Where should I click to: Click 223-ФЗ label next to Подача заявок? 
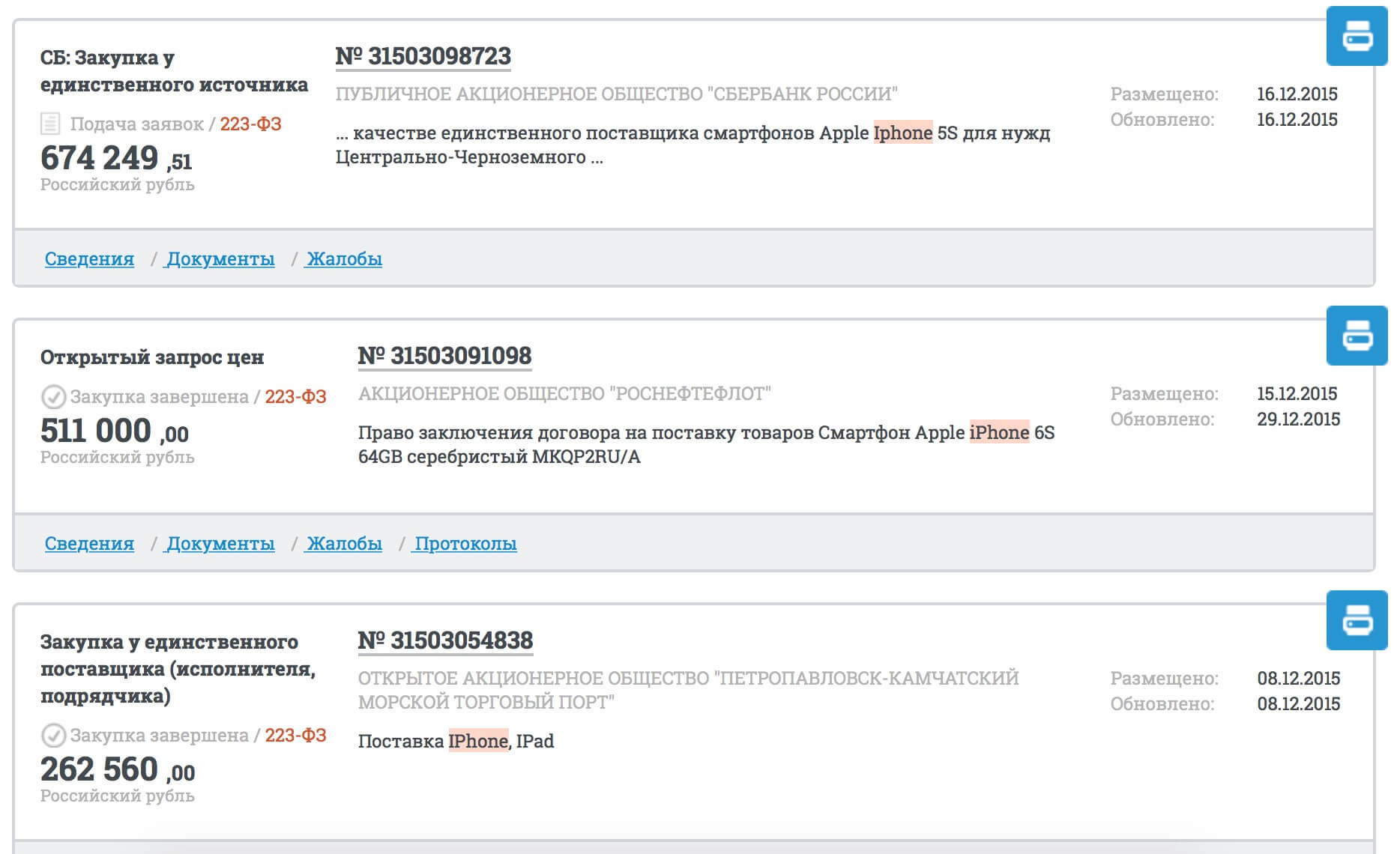tap(250, 124)
